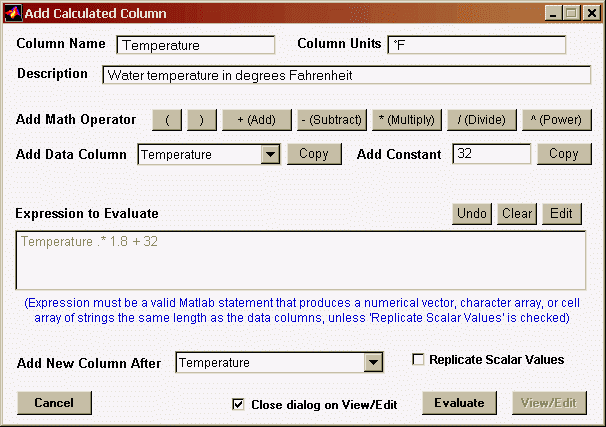Screen dimensions: 606x427
Task: Enable Replicate Scalar Values checkbox
Action: point(419,360)
